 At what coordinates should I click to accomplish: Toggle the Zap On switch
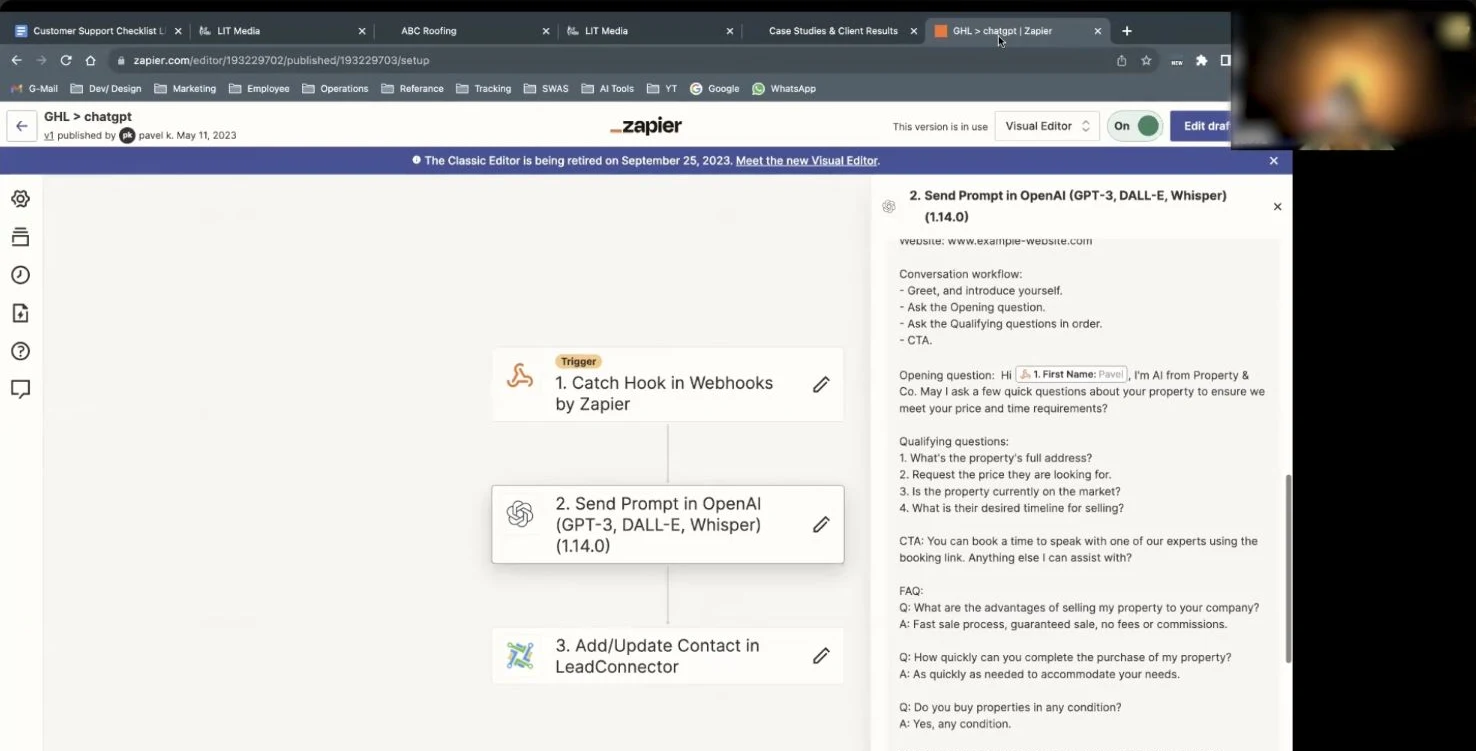click(1135, 126)
